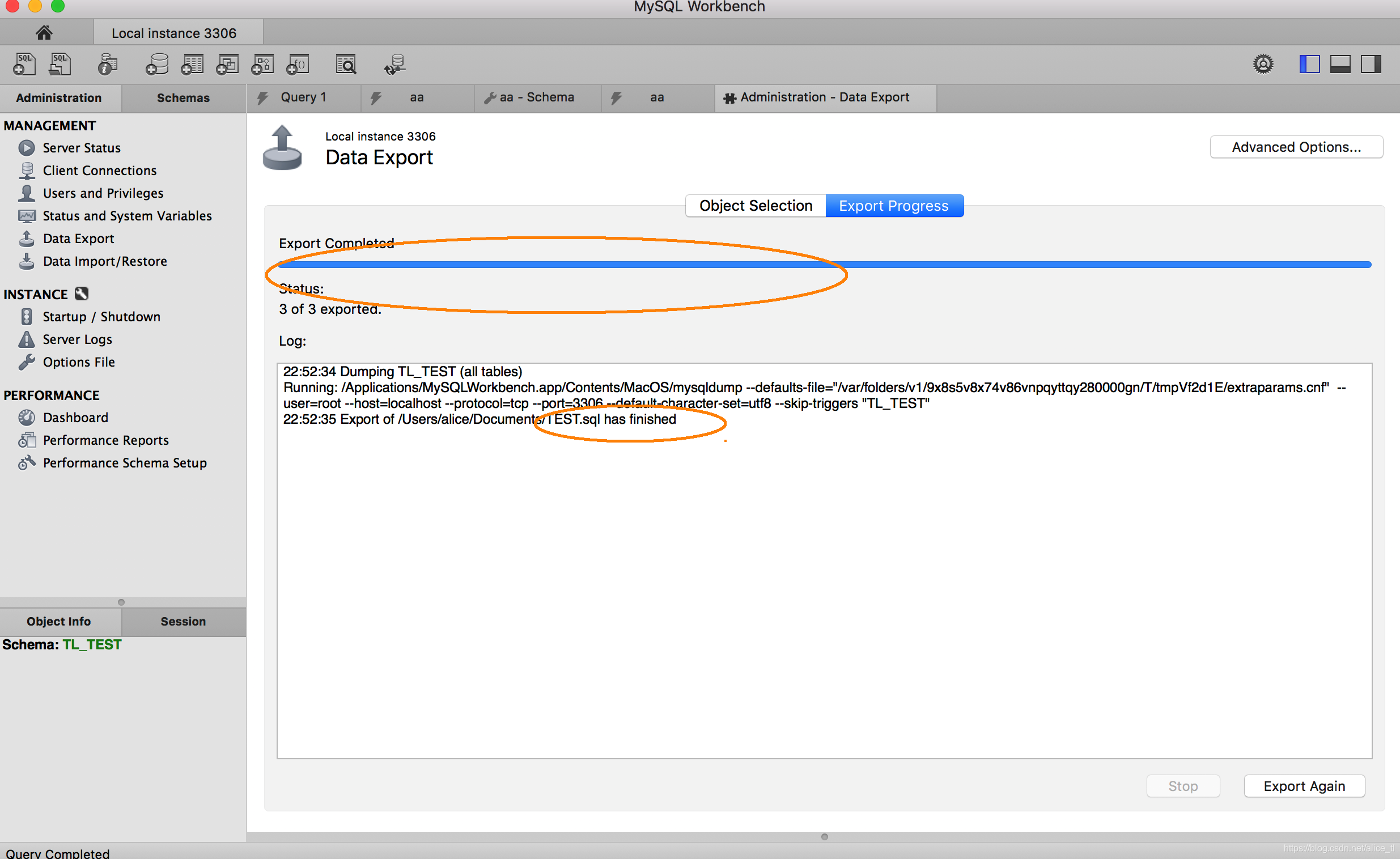1400x859 pixels.
Task: Toggle the bottom output panel visibility
Action: coord(1340,64)
